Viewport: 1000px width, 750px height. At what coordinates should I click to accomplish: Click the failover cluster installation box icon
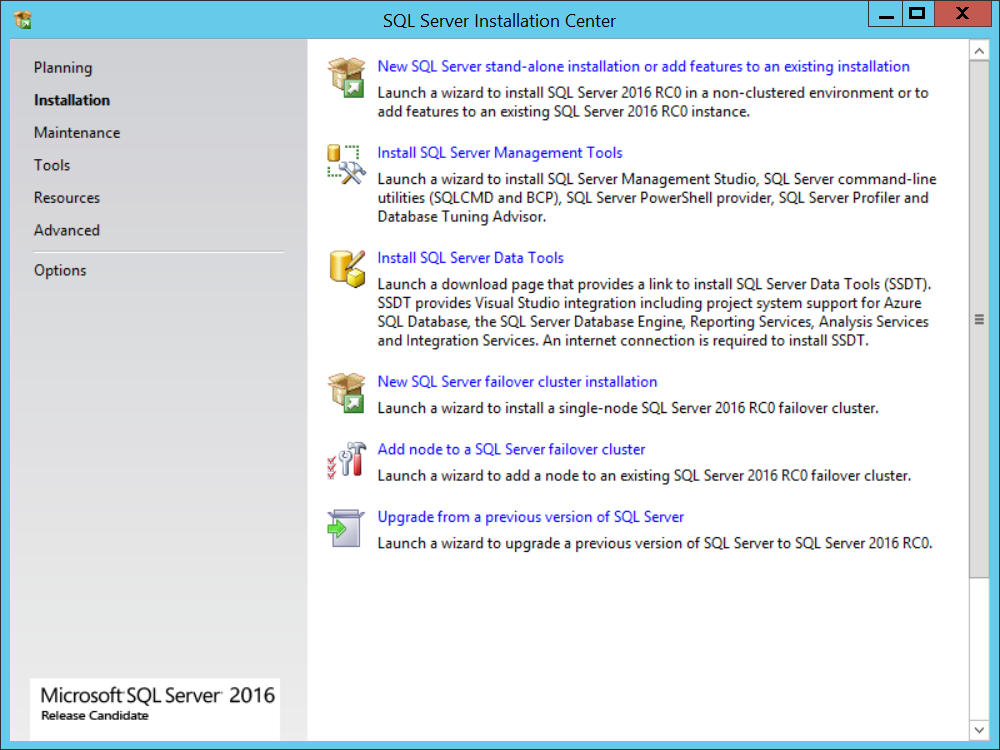pos(347,391)
